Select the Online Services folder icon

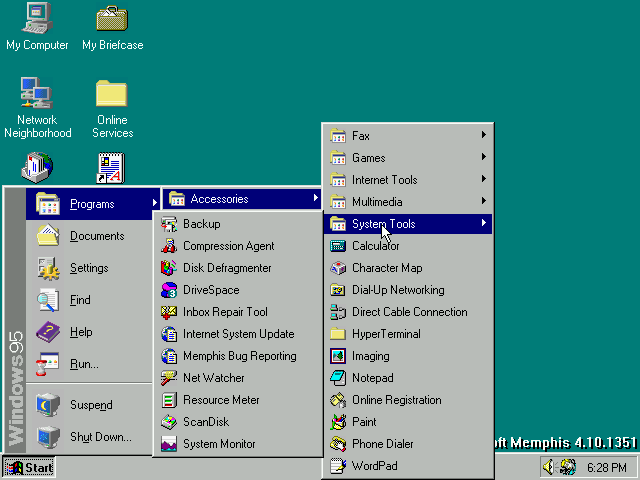(x=112, y=109)
